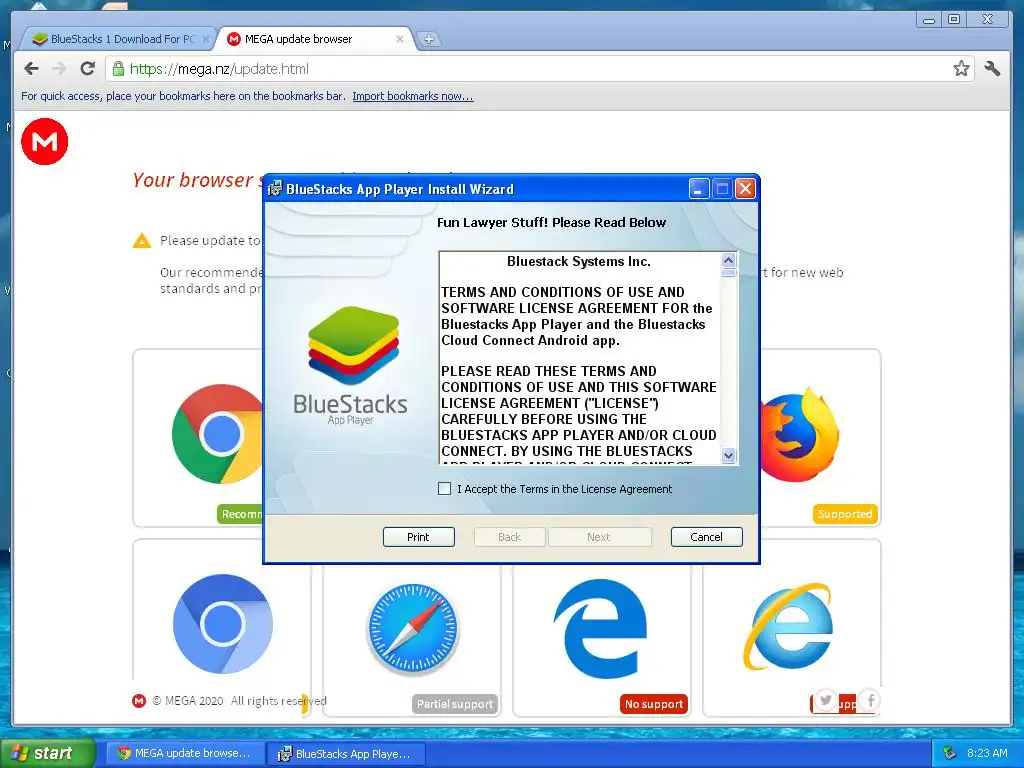Click the browser forward arrow

[x=59, y=69]
